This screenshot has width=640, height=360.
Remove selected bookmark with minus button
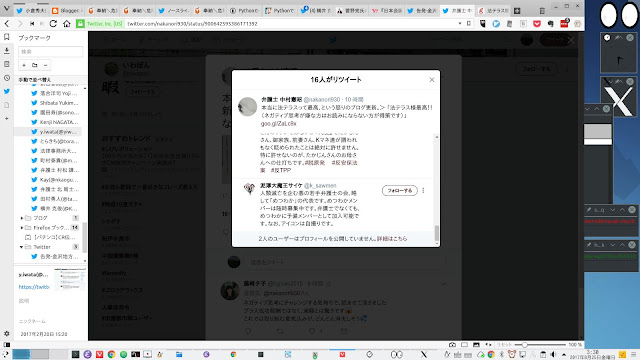click(46, 65)
